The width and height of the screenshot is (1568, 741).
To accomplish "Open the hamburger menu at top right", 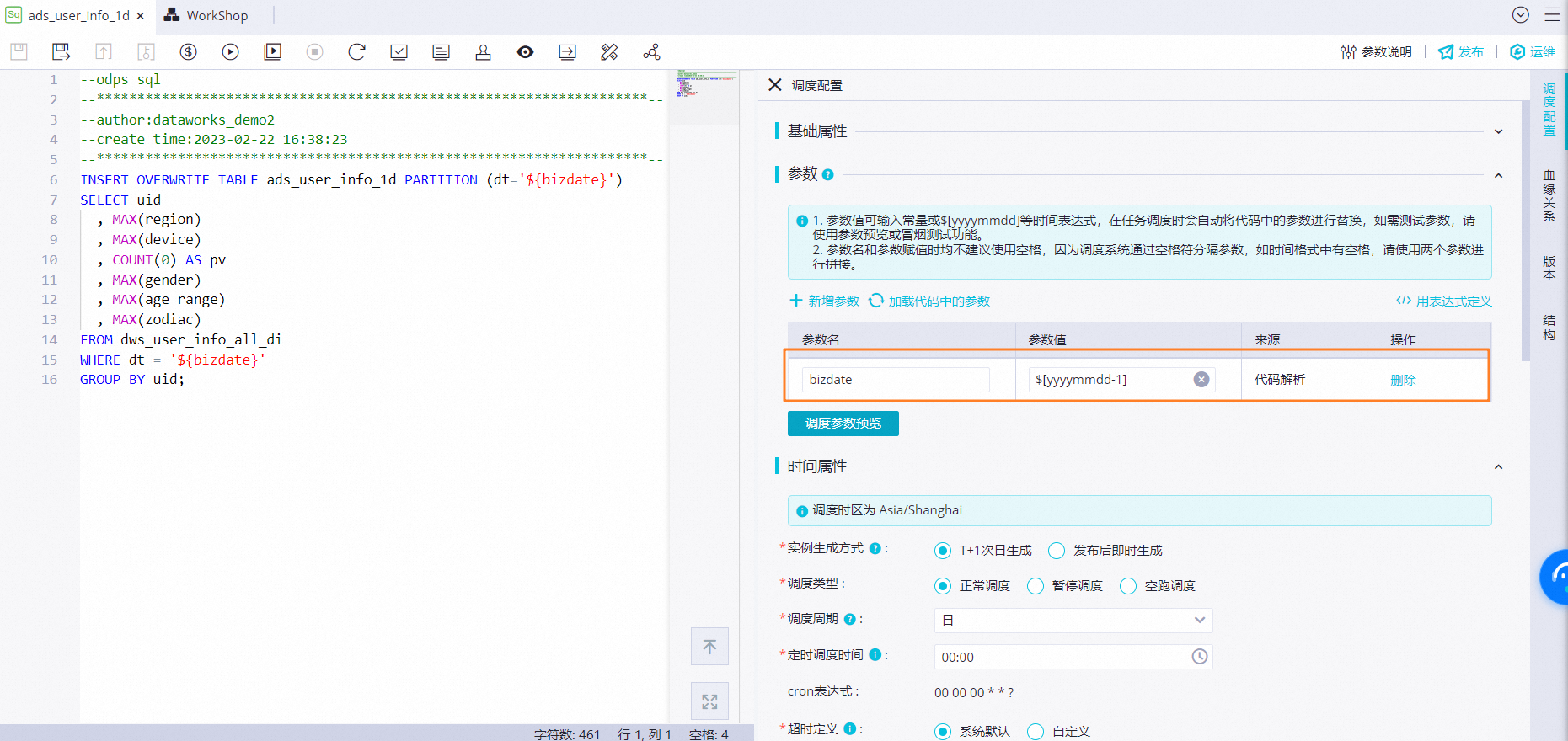I will (1552, 15).
